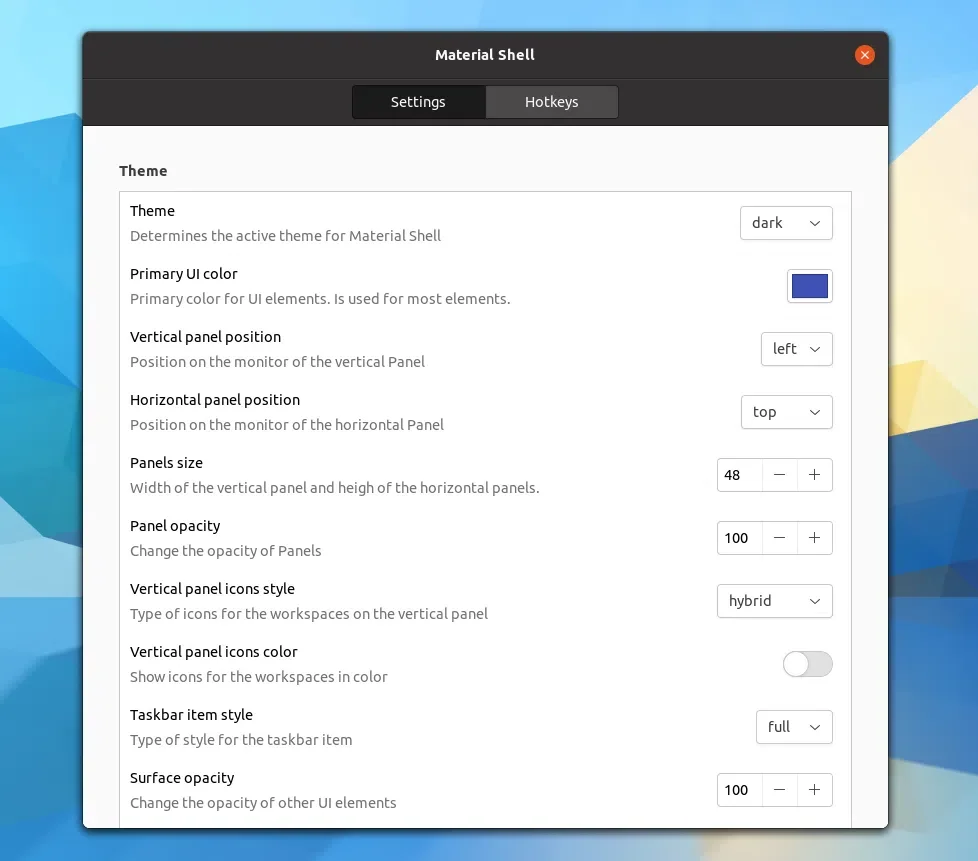Click the 'Theme' section heading
The image size is (978, 861).
143,171
